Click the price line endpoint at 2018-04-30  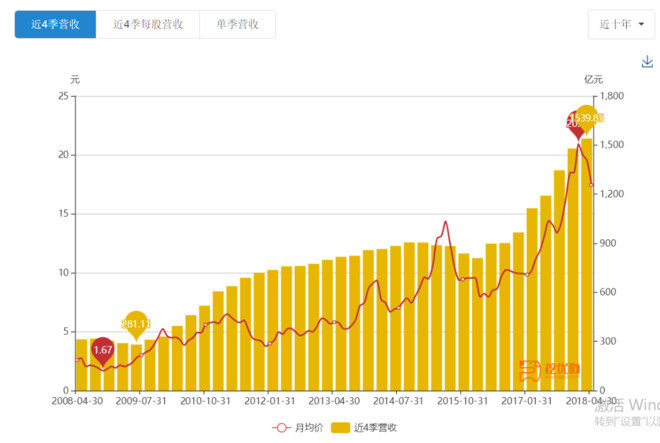[x=591, y=185]
